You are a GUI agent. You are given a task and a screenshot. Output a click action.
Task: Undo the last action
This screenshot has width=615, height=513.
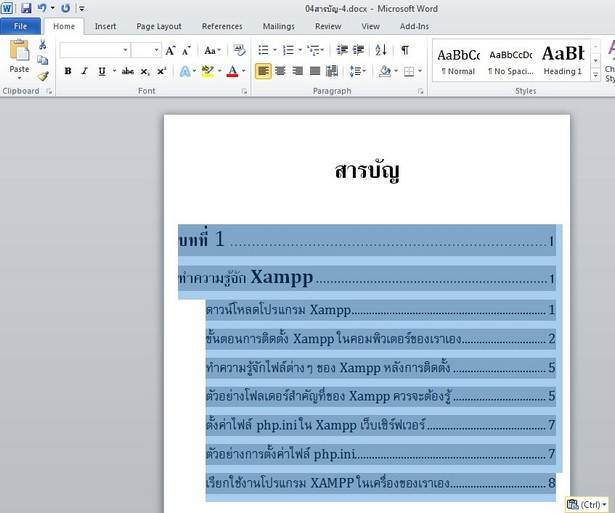coord(42,8)
